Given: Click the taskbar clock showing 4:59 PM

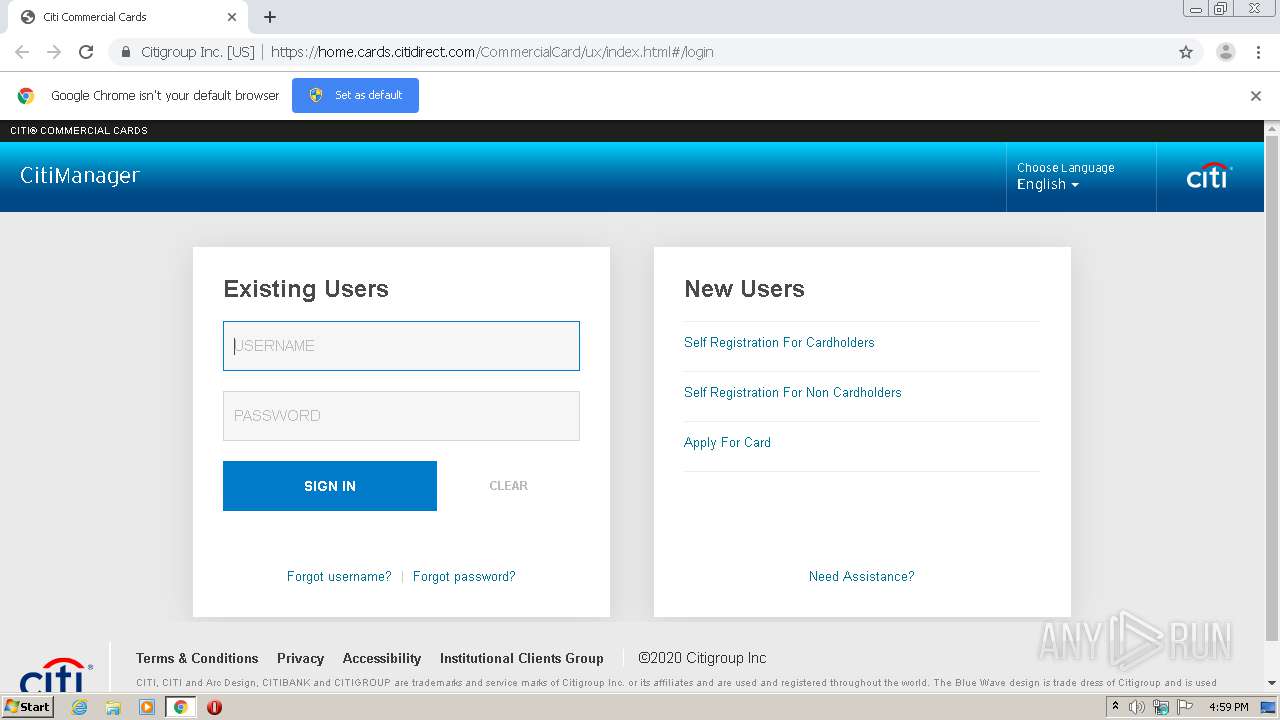Looking at the screenshot, I should pos(1228,707).
